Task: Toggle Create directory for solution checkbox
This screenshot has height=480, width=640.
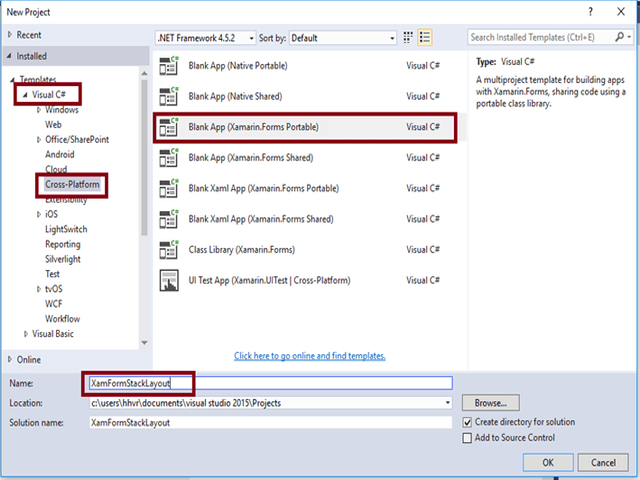Action: point(467,422)
